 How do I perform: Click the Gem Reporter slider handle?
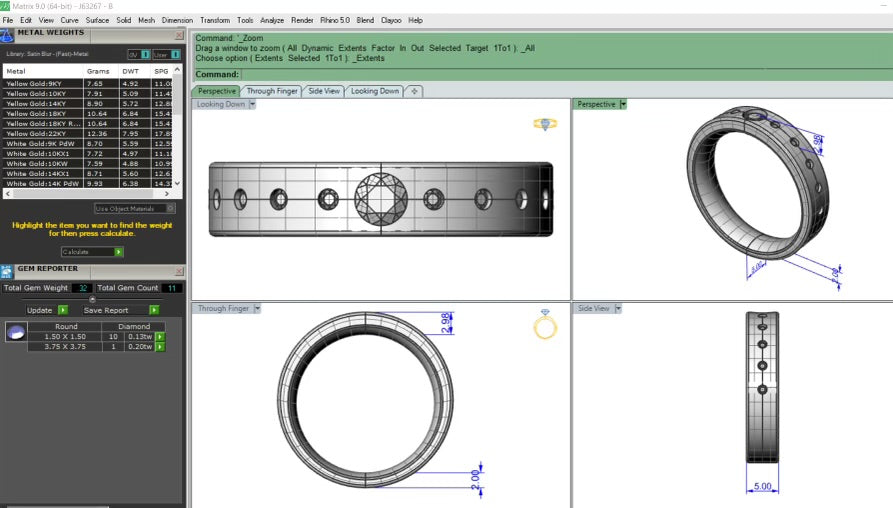[93, 299]
